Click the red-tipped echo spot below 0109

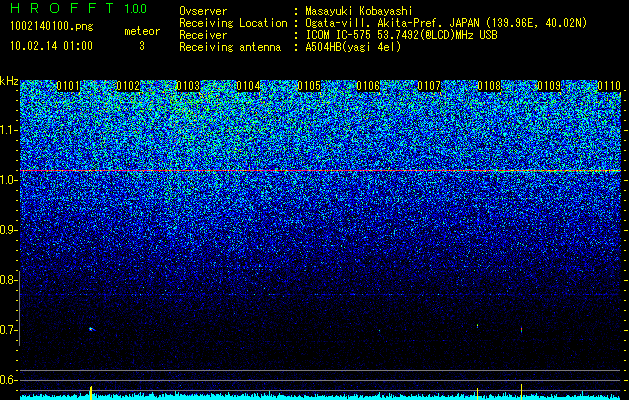click(x=521, y=330)
